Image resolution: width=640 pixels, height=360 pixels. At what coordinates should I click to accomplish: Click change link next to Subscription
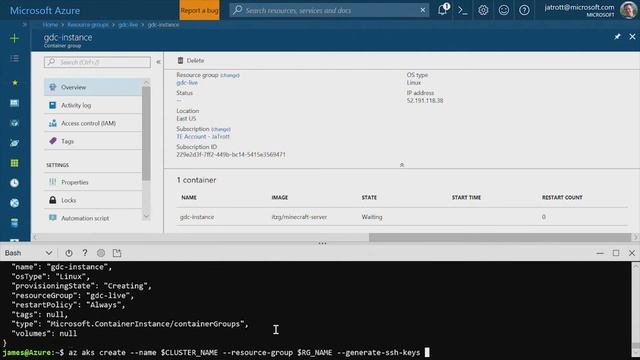[221, 129]
